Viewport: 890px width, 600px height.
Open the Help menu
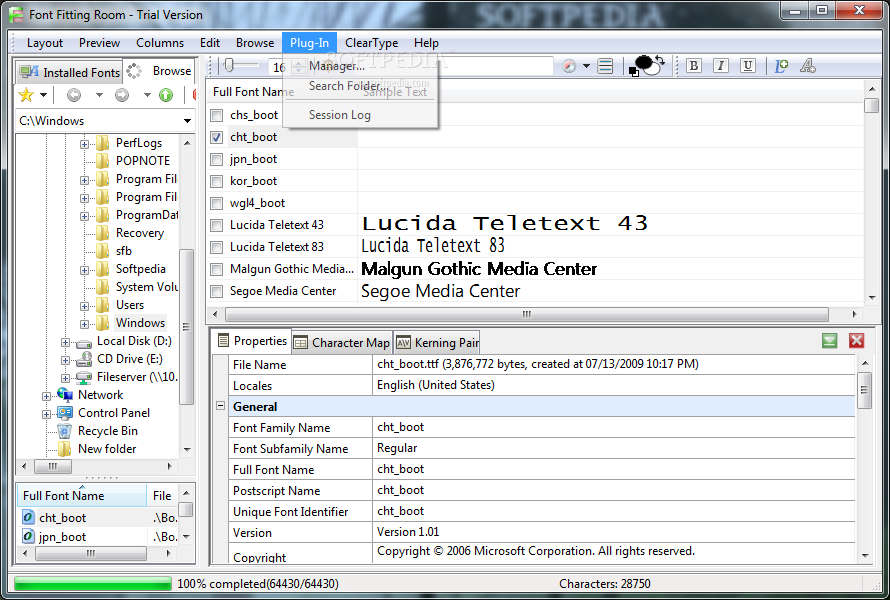click(x=426, y=43)
